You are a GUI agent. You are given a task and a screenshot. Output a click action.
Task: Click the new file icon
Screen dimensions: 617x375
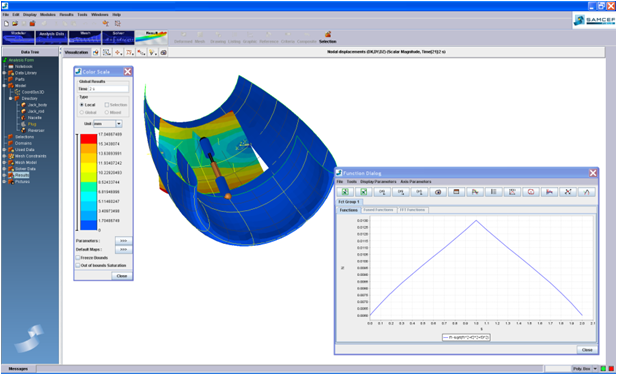(x=6, y=24)
